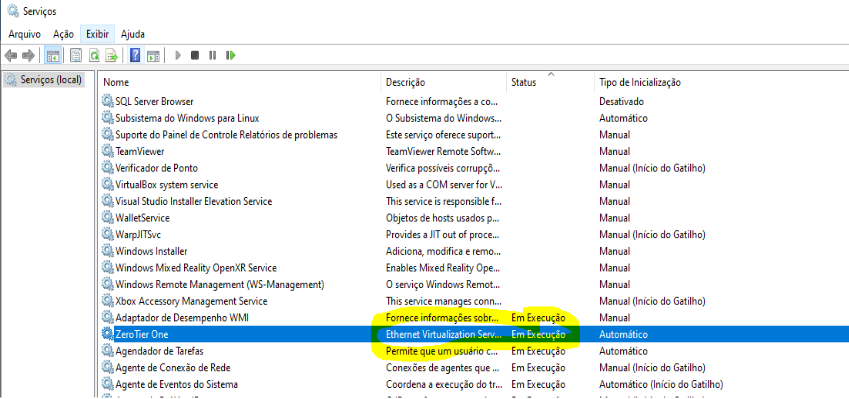This screenshot has height=399, width=849.
Task: Click the Restart Service icon in the toolbar
Action: click(231, 55)
